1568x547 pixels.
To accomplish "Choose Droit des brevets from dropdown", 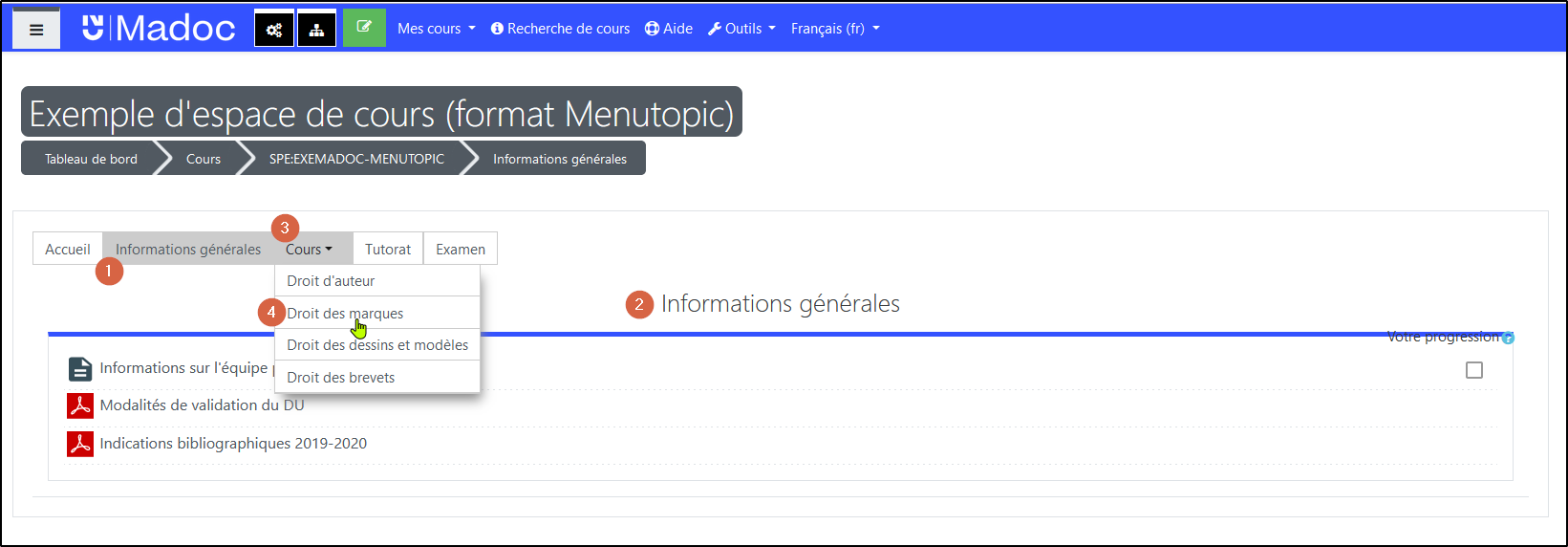I will click(341, 378).
